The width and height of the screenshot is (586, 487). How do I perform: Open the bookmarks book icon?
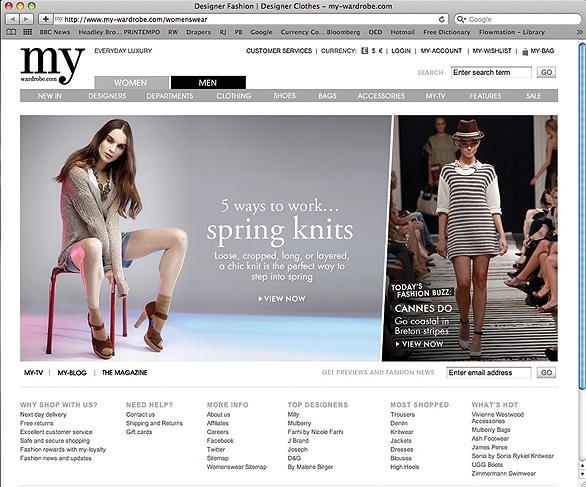point(11,32)
